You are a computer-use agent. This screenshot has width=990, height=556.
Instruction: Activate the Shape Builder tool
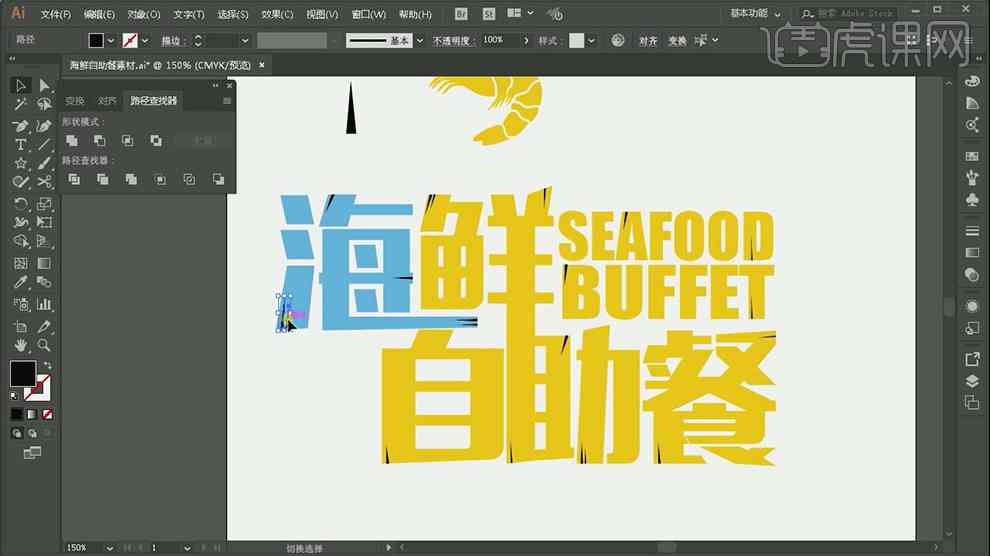(20, 242)
